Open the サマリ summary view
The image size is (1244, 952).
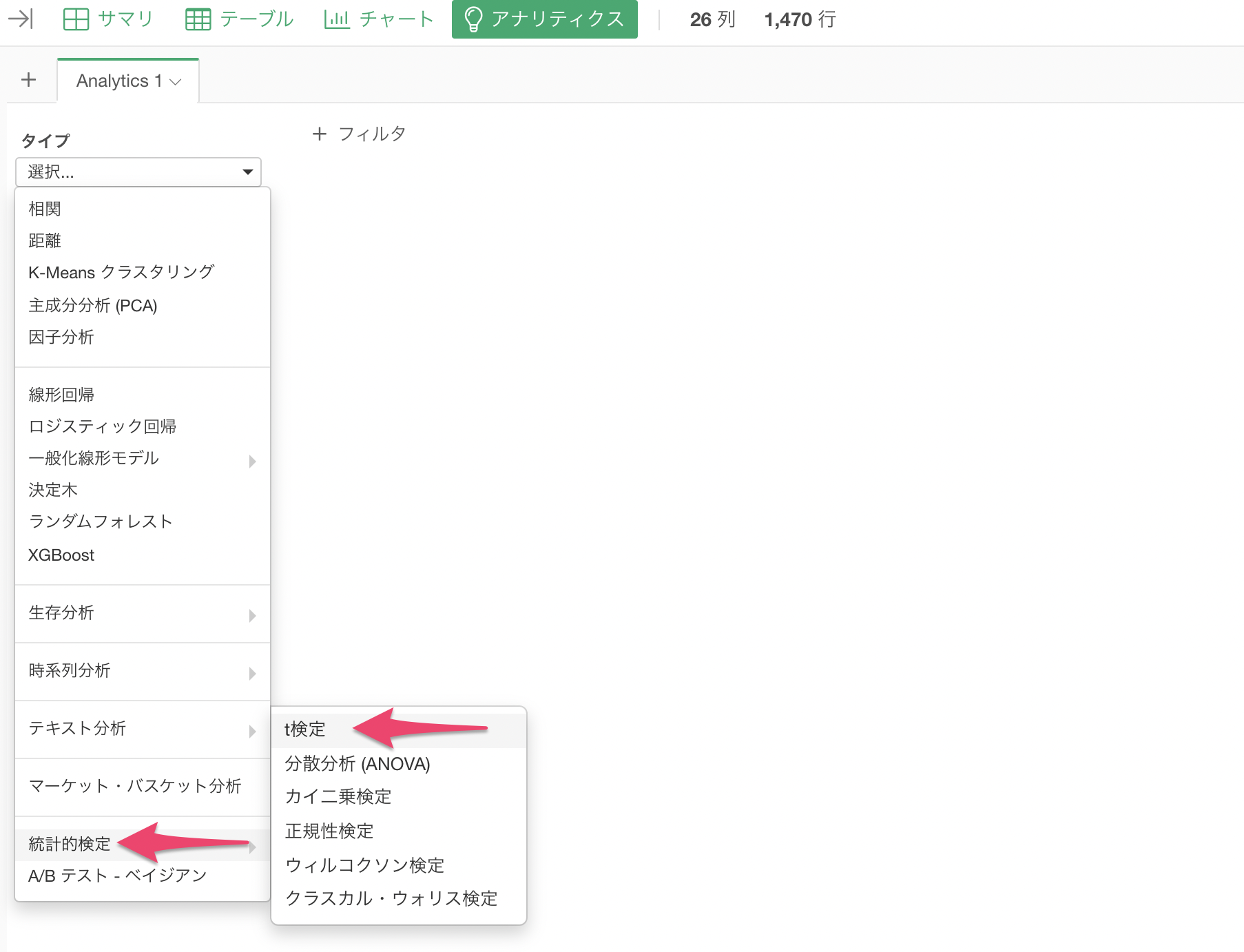tap(108, 19)
